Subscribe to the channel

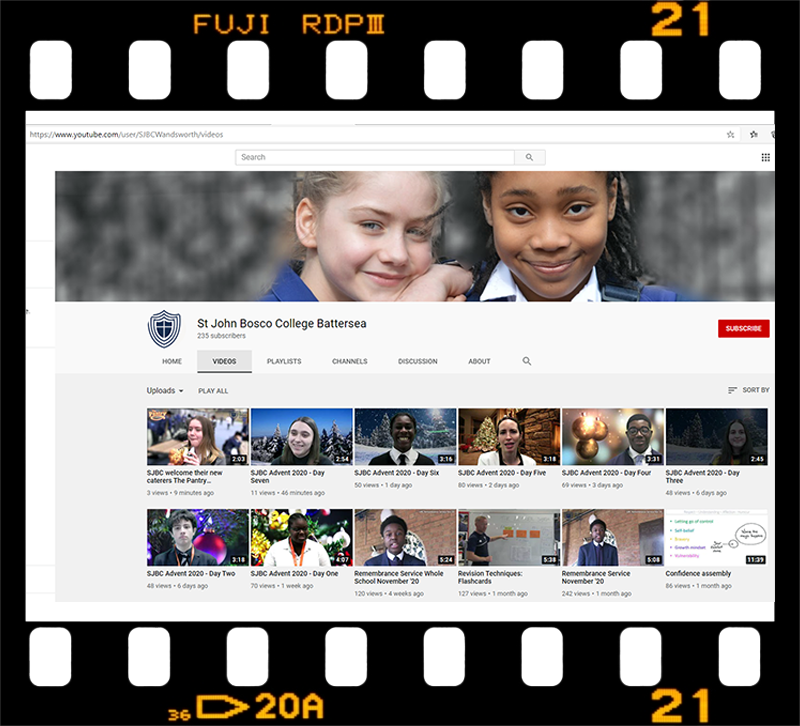[x=743, y=329]
